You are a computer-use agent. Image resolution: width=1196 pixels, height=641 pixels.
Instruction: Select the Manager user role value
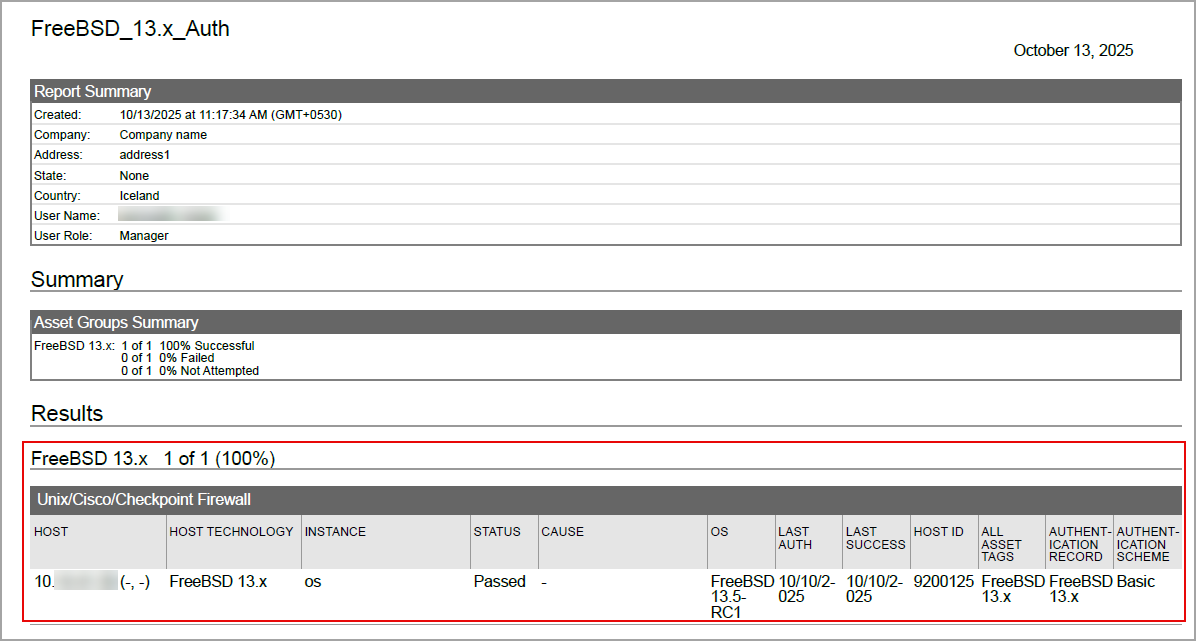click(x=144, y=236)
